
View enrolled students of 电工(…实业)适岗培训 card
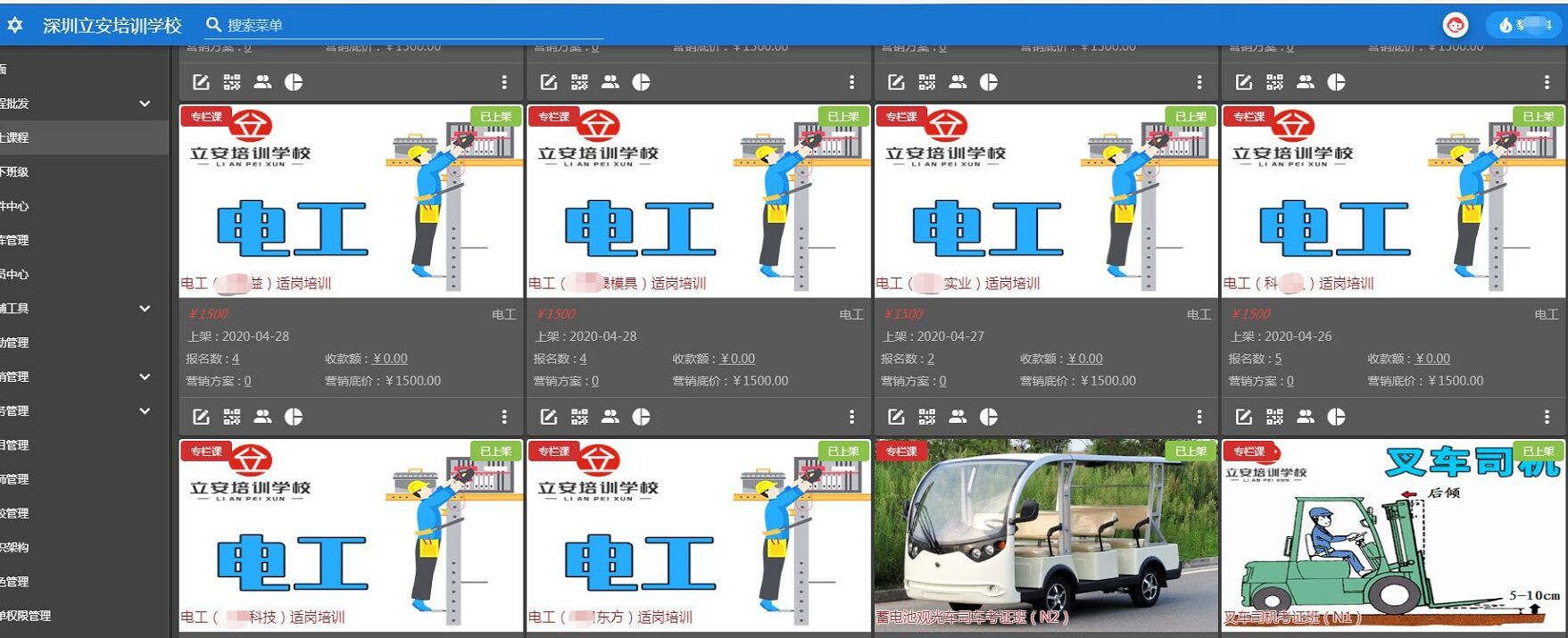click(958, 417)
